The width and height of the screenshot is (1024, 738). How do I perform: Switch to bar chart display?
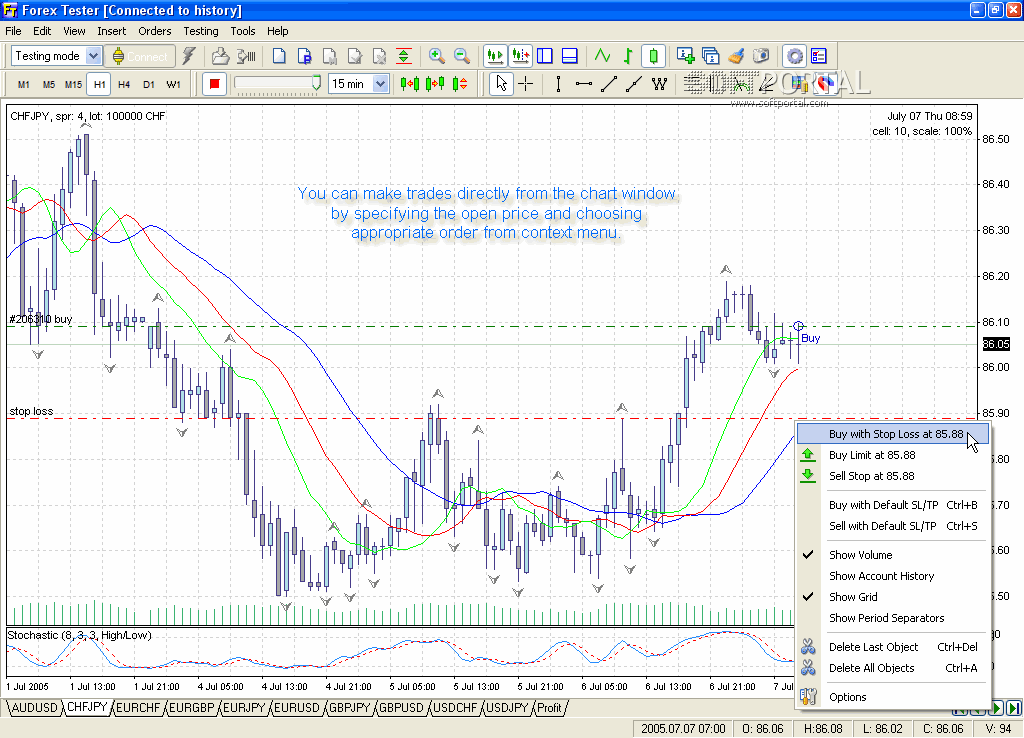pos(628,56)
